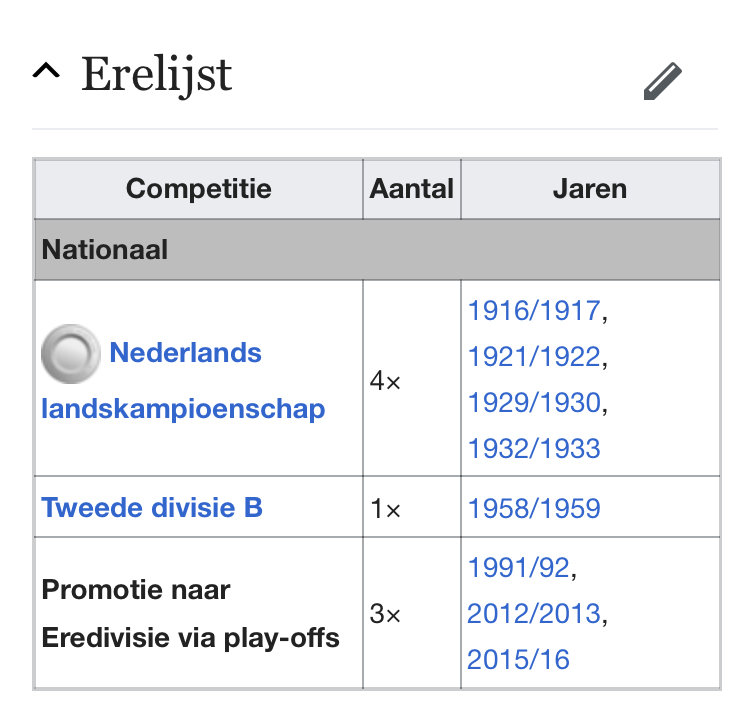Click the Erelijst section heading
Image resolution: width=750 pixels, height=704 pixels.
coord(156,74)
